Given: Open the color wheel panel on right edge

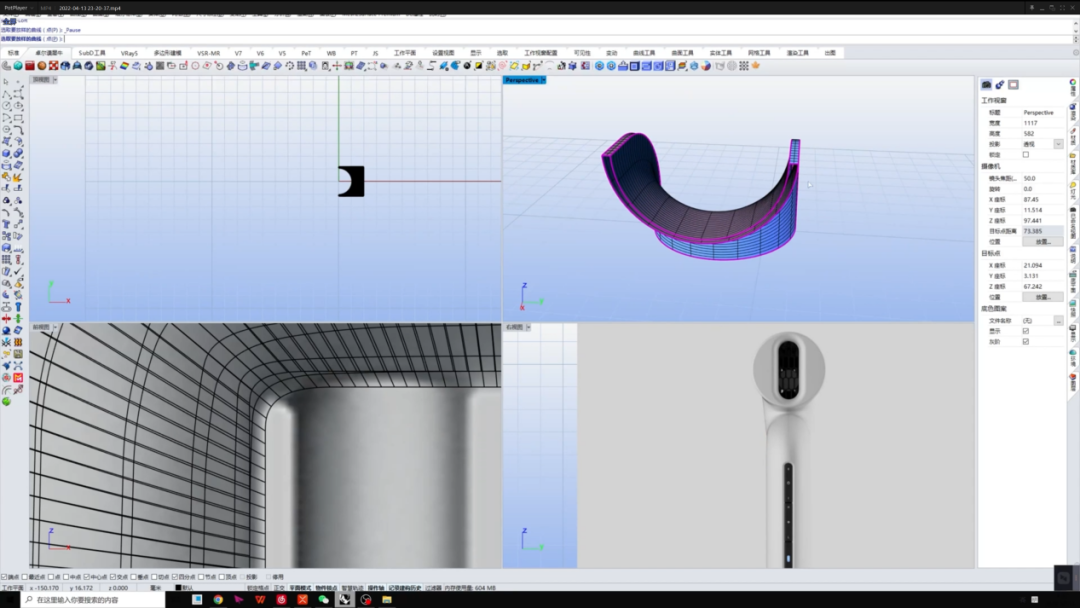Looking at the screenshot, I should click(x=1072, y=83).
